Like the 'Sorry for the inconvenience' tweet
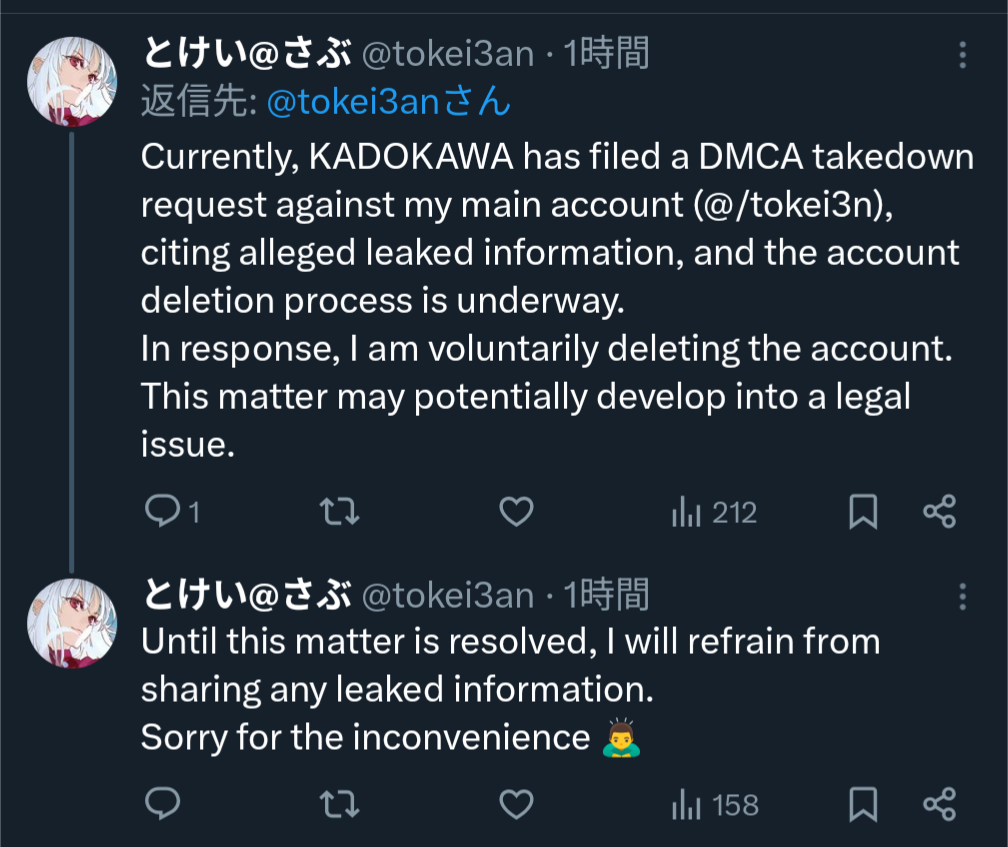 (x=516, y=803)
